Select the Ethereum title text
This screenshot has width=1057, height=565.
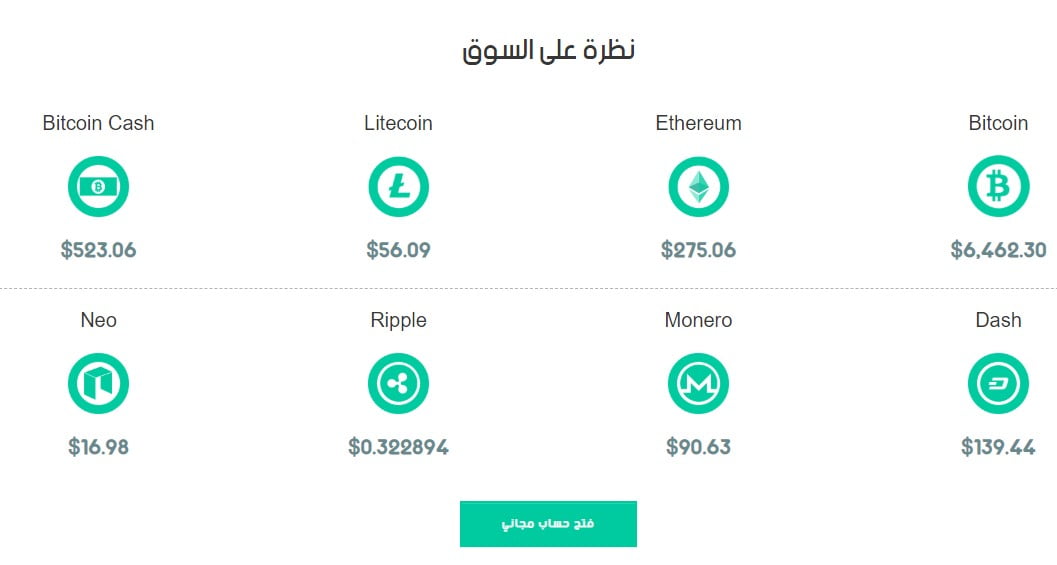698,123
